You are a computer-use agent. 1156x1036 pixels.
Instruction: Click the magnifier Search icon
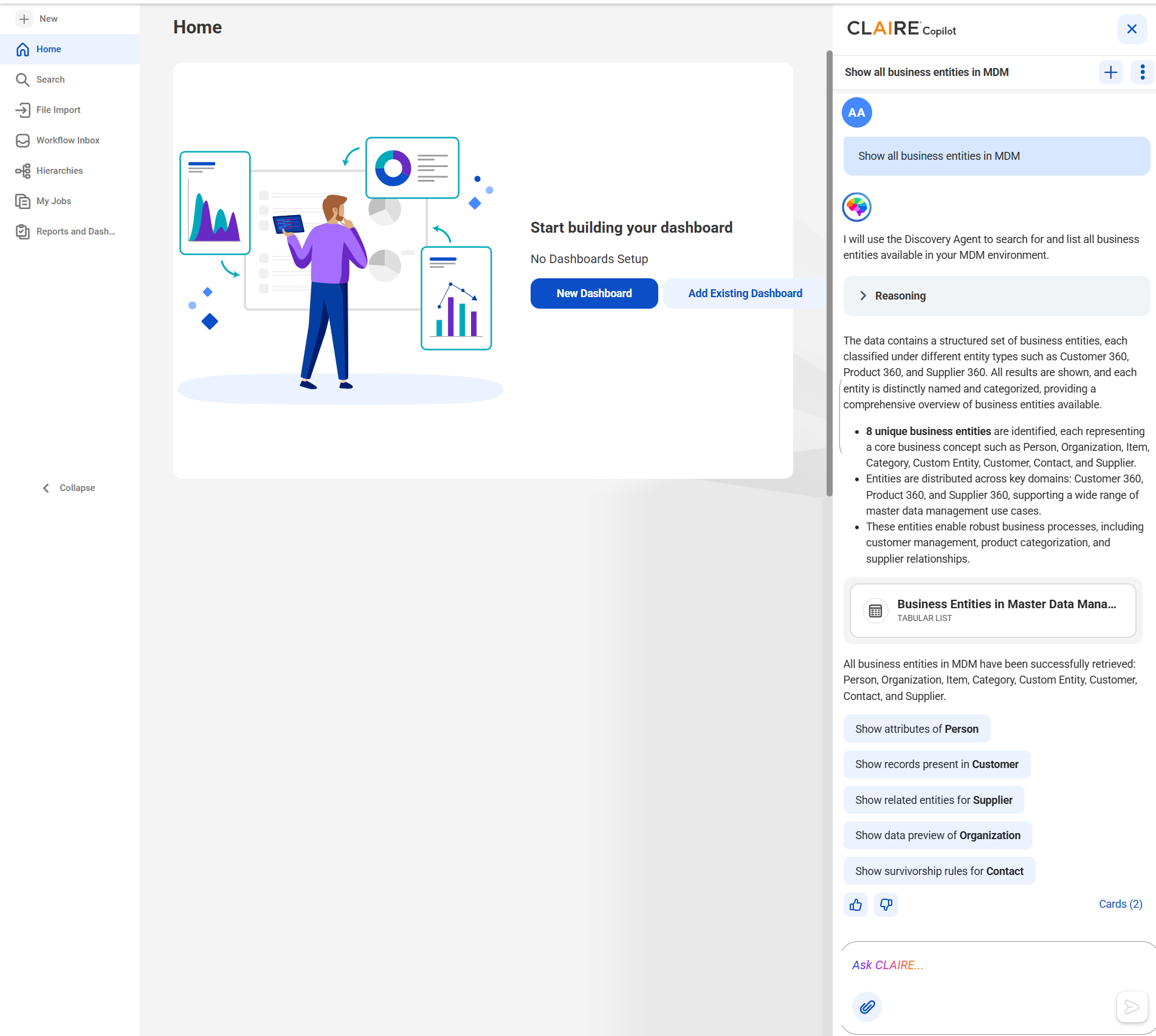coord(22,80)
